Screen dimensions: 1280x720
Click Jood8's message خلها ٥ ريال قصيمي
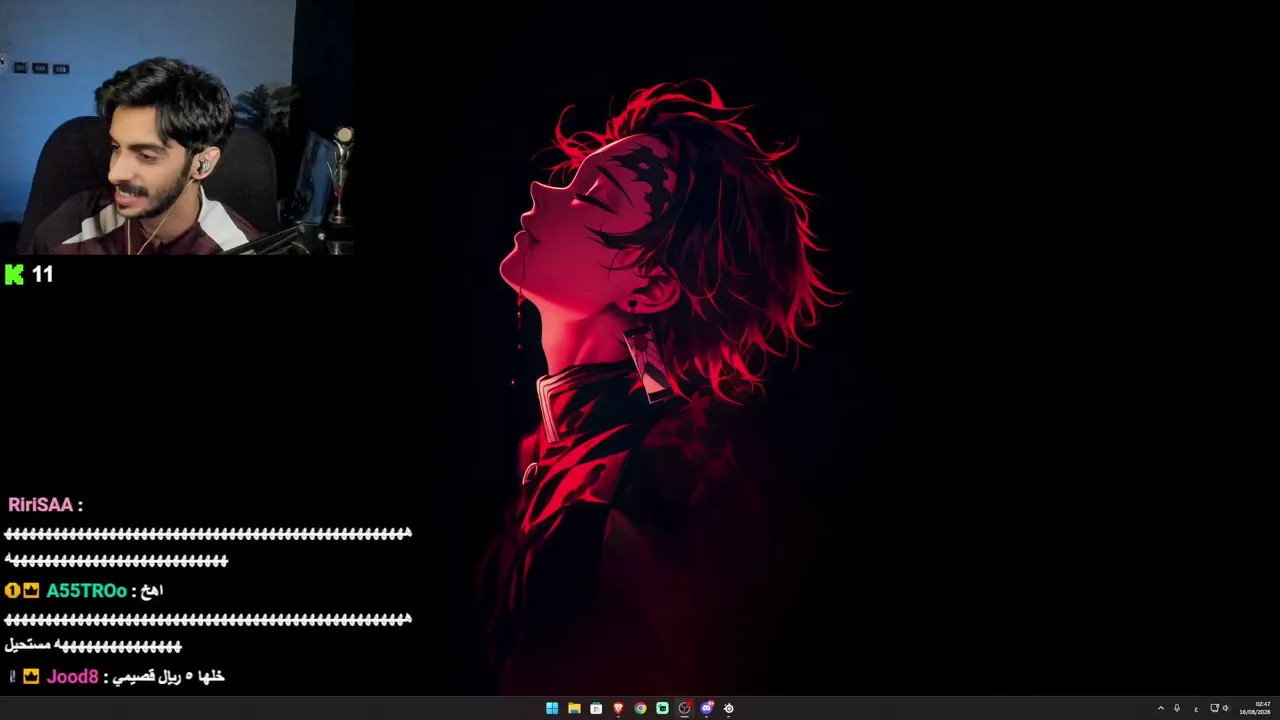point(168,677)
